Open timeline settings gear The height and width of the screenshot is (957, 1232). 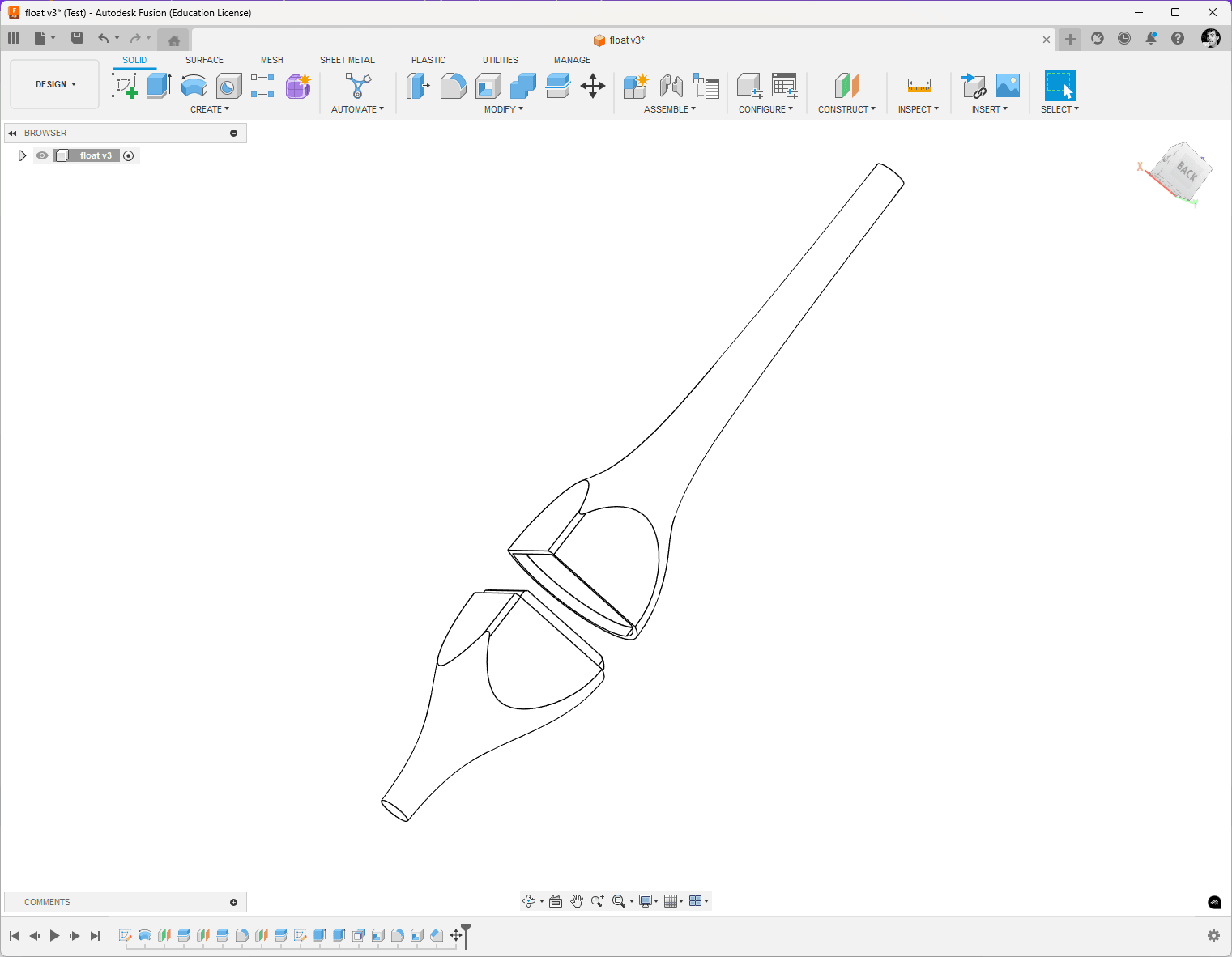click(1213, 935)
